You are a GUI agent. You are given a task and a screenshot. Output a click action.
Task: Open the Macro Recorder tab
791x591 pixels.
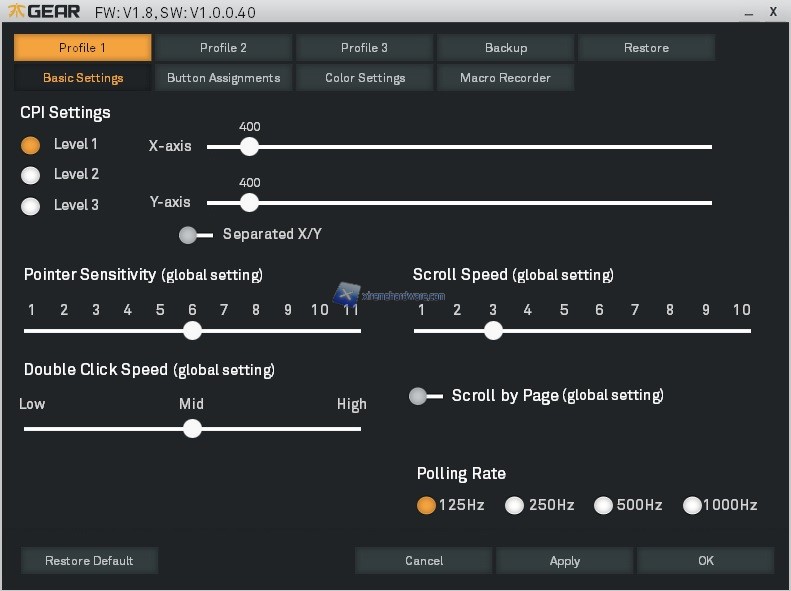point(505,78)
